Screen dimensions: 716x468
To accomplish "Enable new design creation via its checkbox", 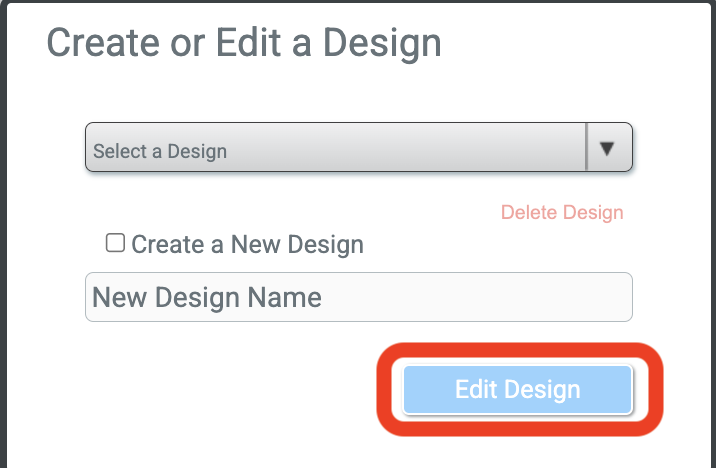I will click(x=115, y=243).
